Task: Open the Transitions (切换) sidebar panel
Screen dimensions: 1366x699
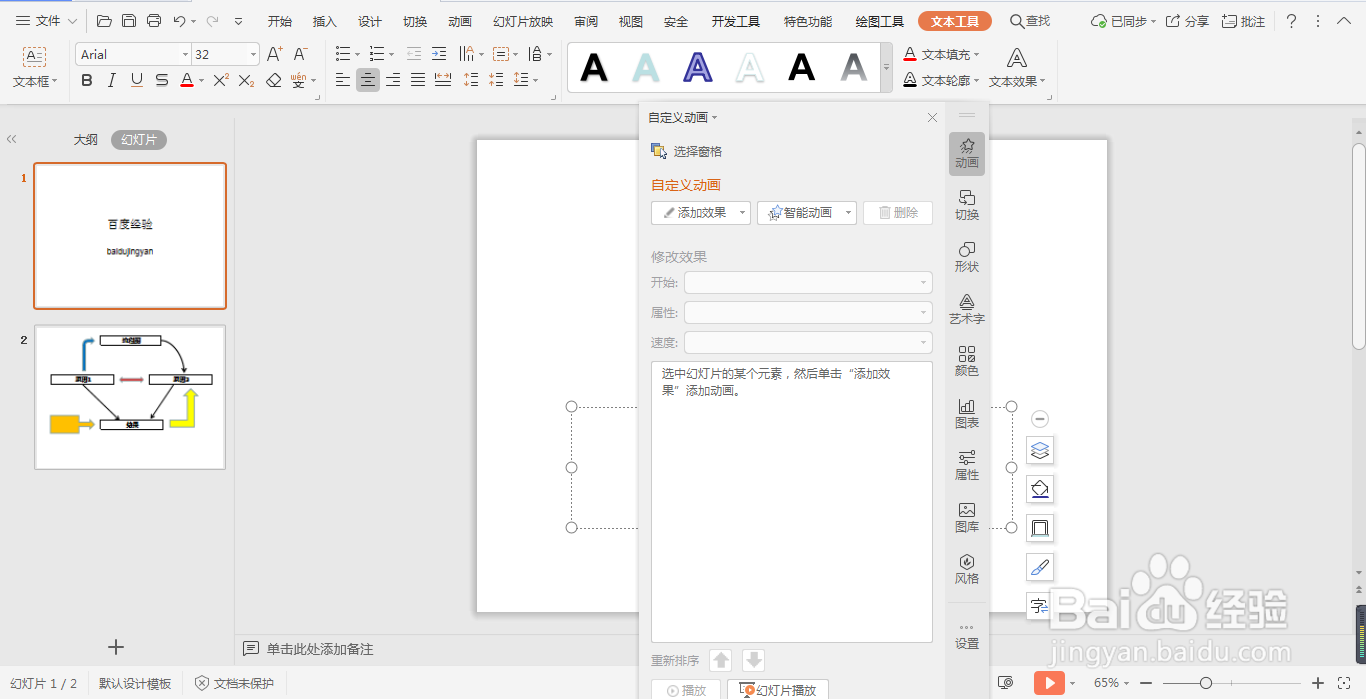Action: point(966,205)
